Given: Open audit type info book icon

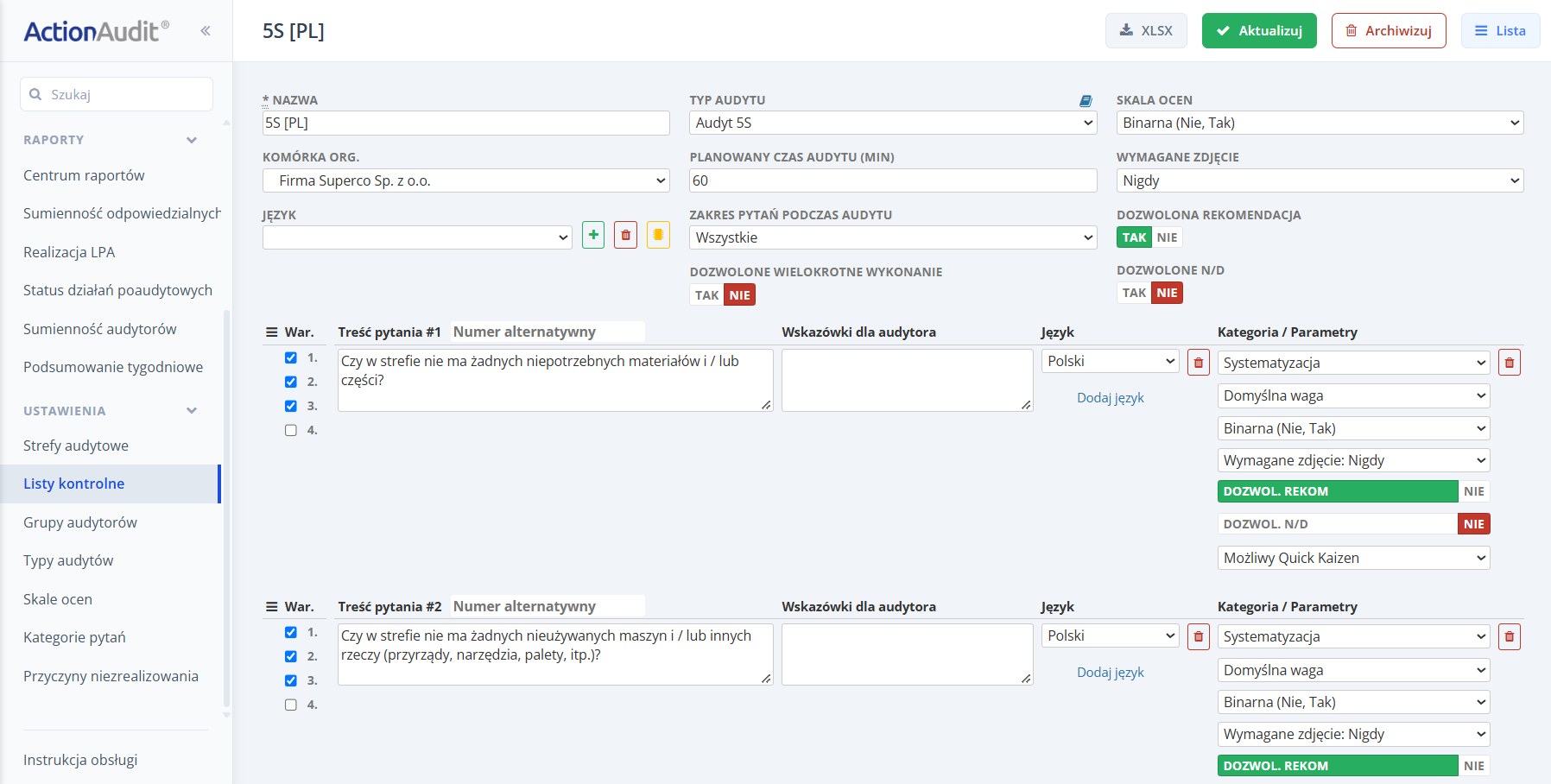Looking at the screenshot, I should (1086, 101).
